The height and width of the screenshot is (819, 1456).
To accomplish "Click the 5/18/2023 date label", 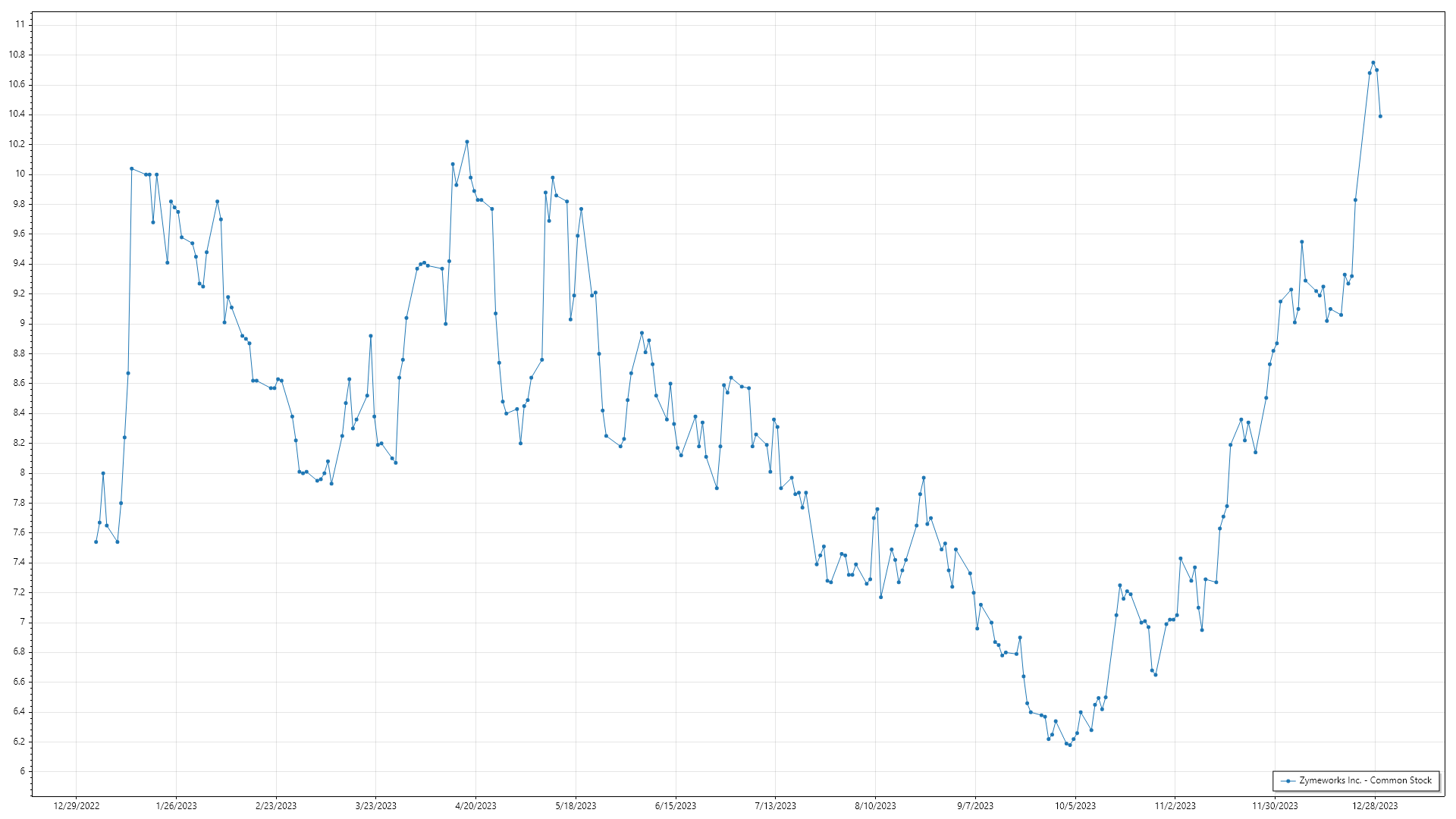I will pos(576,806).
